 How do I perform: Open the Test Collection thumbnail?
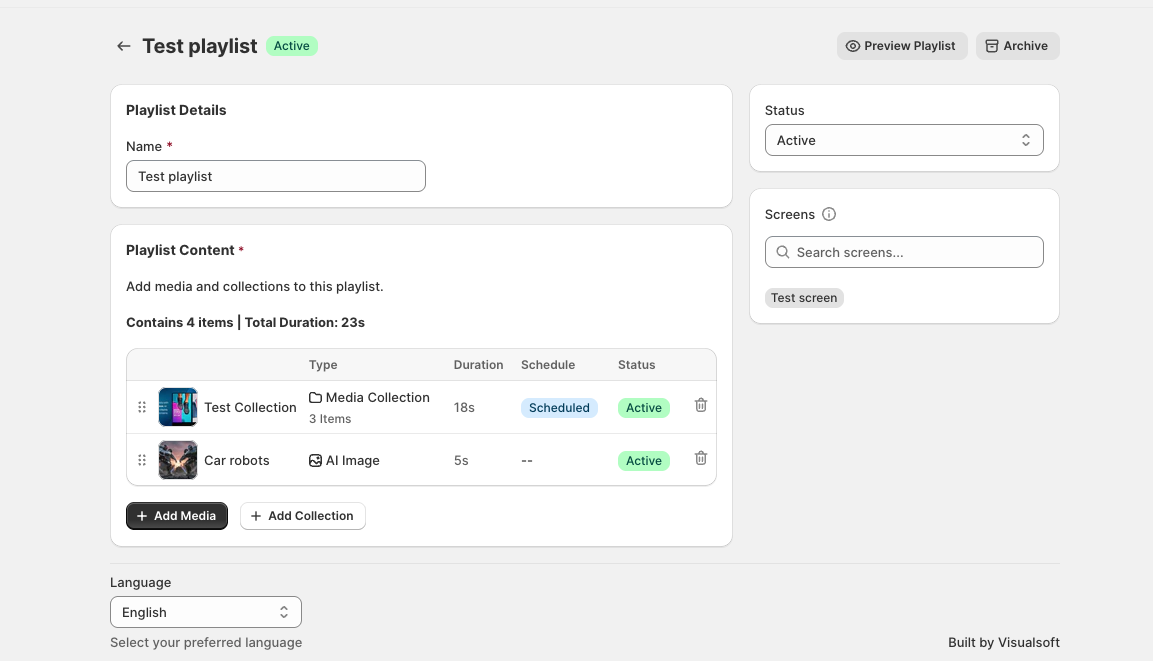[178, 407]
